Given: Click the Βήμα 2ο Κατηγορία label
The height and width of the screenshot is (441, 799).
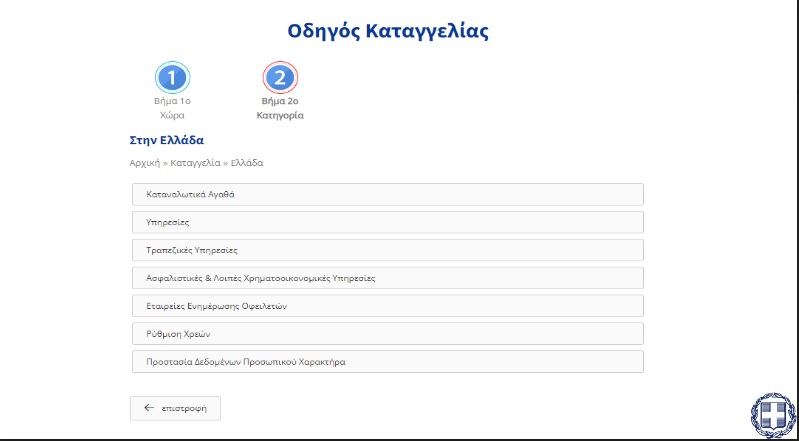Looking at the screenshot, I should 280,108.
